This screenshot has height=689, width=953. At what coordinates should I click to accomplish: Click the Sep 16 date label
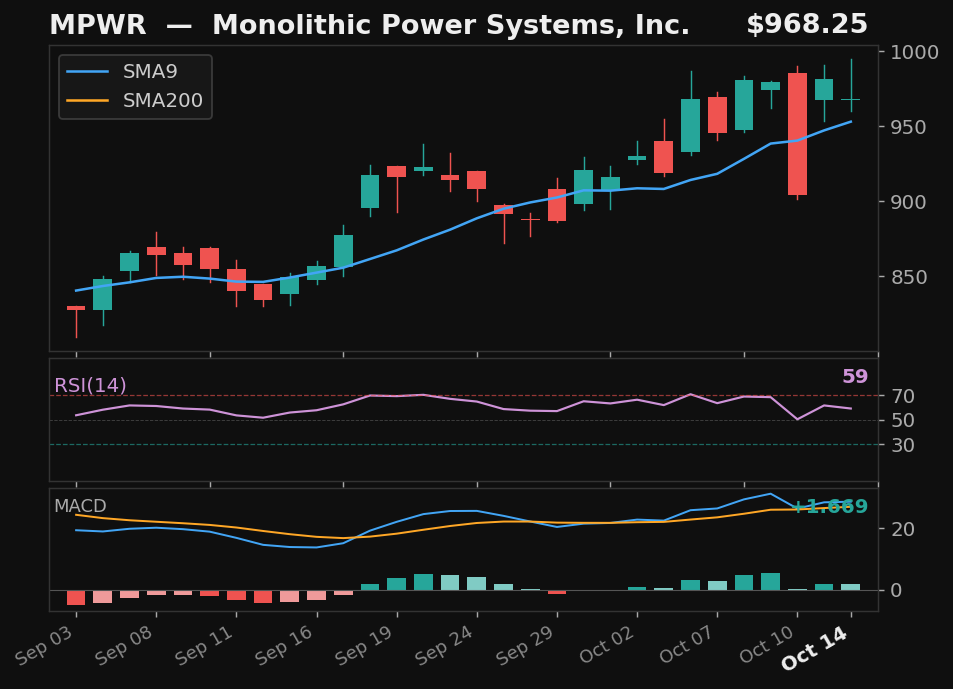(284, 645)
